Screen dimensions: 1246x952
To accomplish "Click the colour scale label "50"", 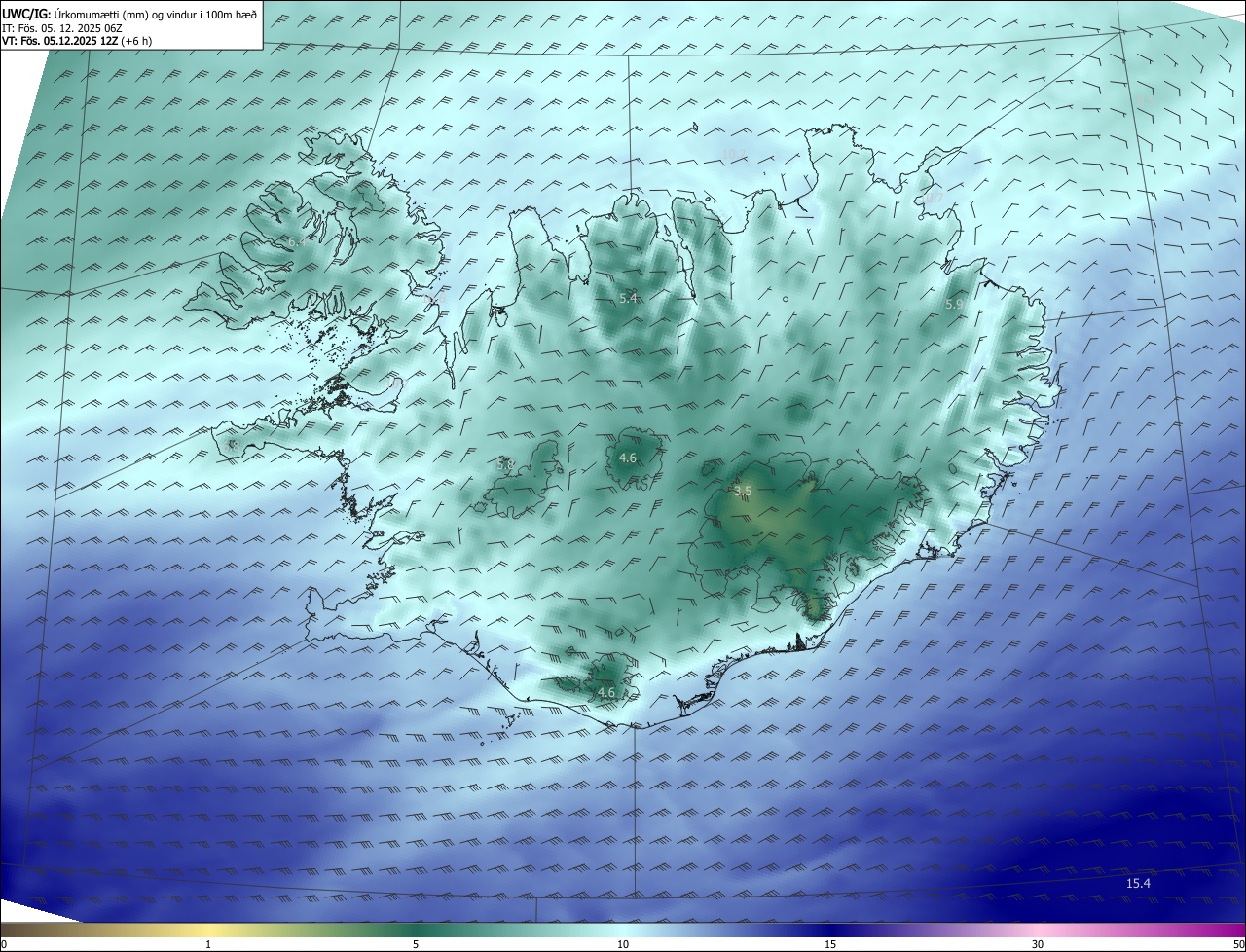I will (1239, 944).
